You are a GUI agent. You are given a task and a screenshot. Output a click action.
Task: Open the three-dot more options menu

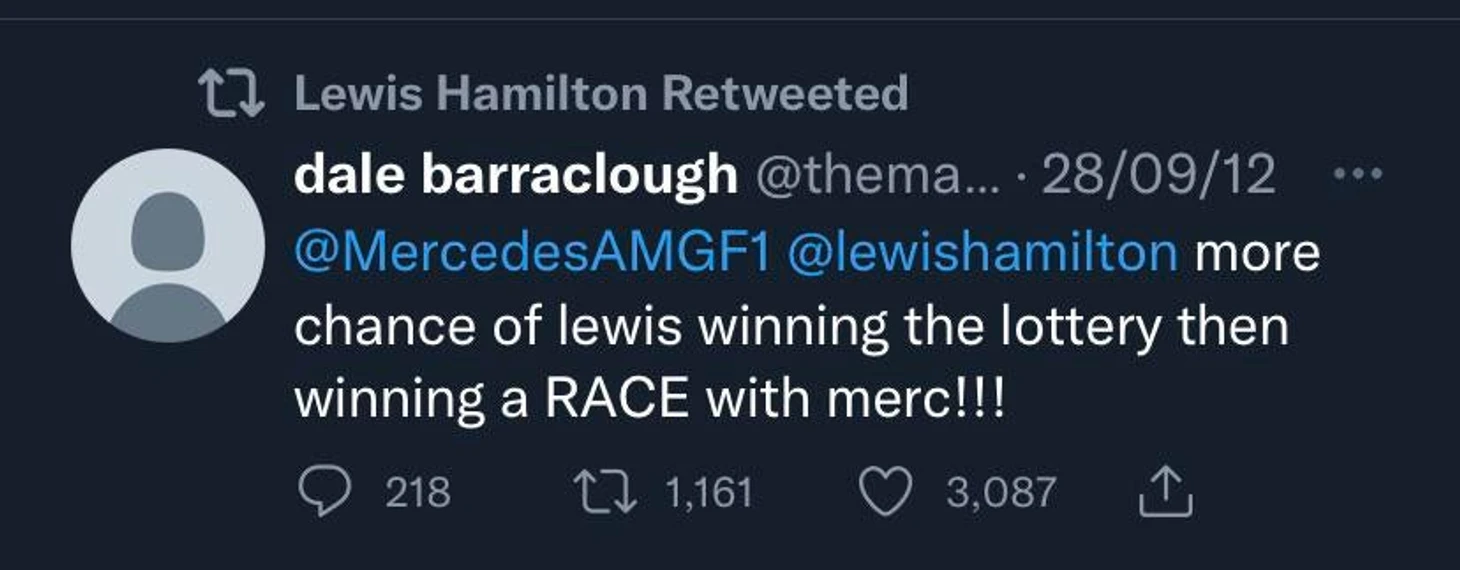click(1357, 174)
